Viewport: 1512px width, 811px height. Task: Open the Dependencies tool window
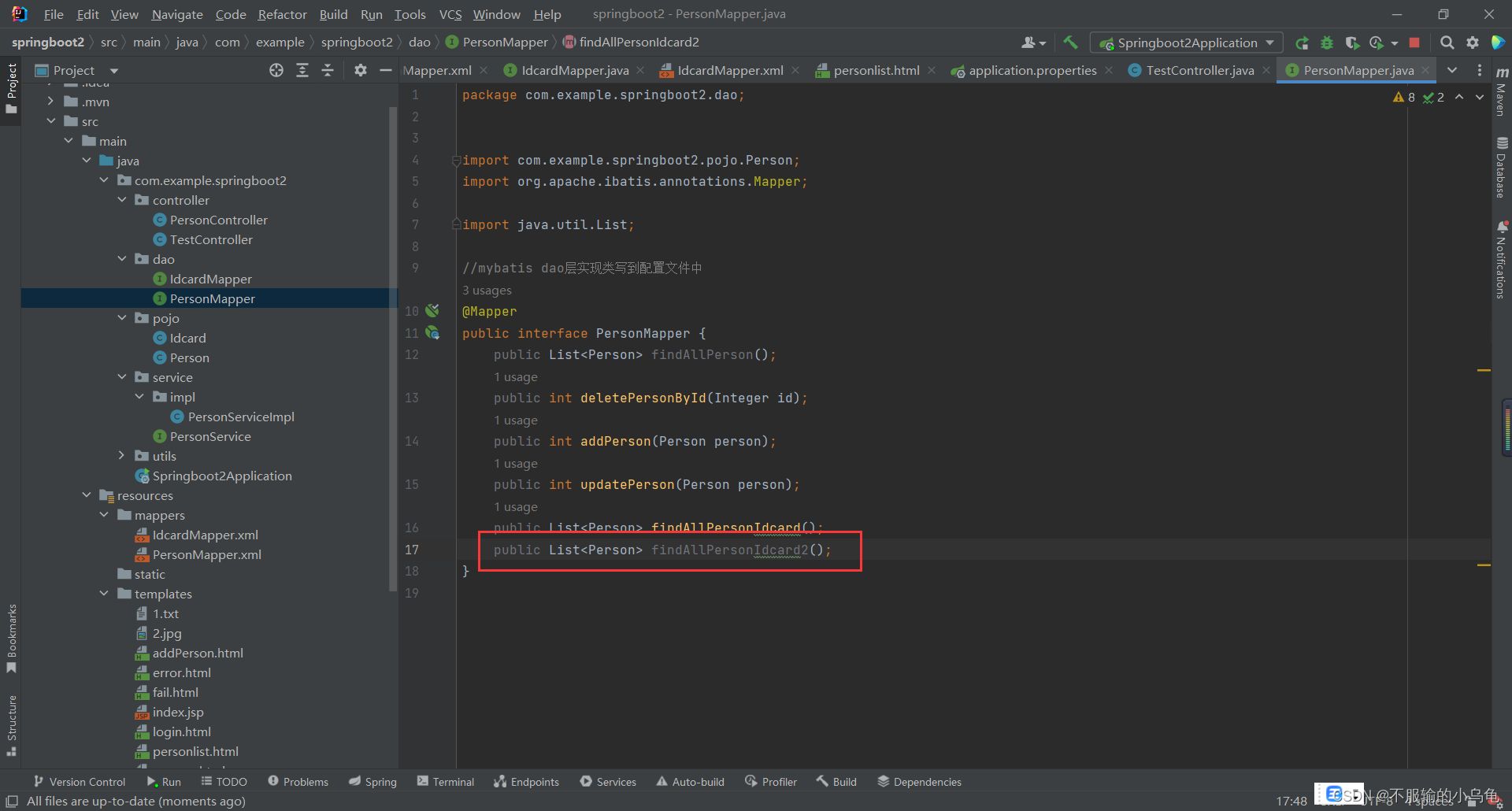point(919,782)
